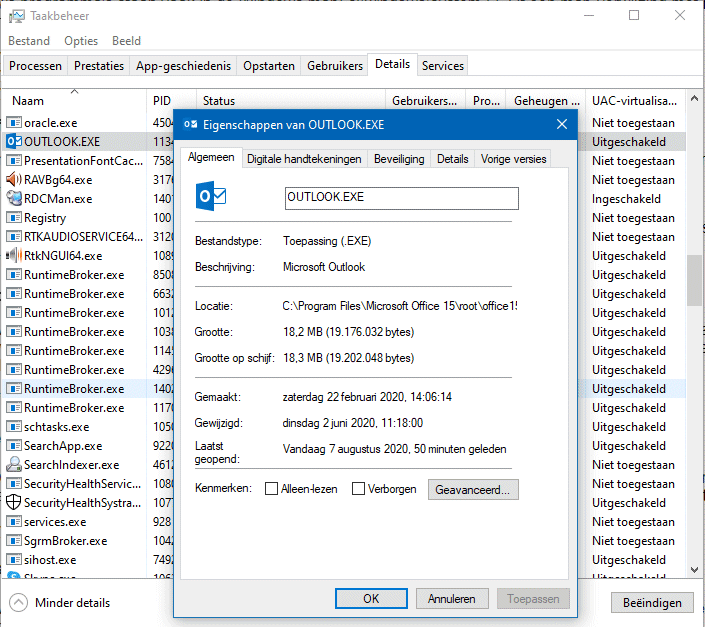Select the schtasks.exe process name
This screenshot has width=705, height=627.
57,427
